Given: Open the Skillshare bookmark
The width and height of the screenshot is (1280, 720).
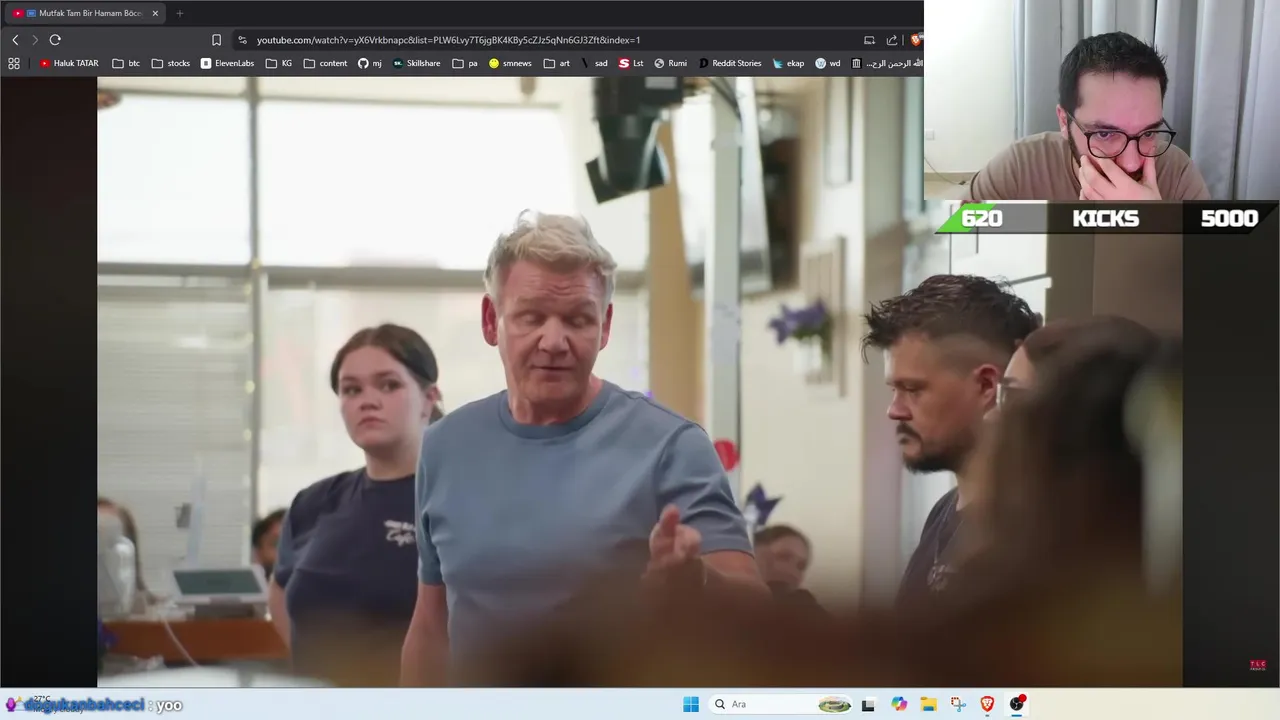Looking at the screenshot, I should tap(416, 63).
